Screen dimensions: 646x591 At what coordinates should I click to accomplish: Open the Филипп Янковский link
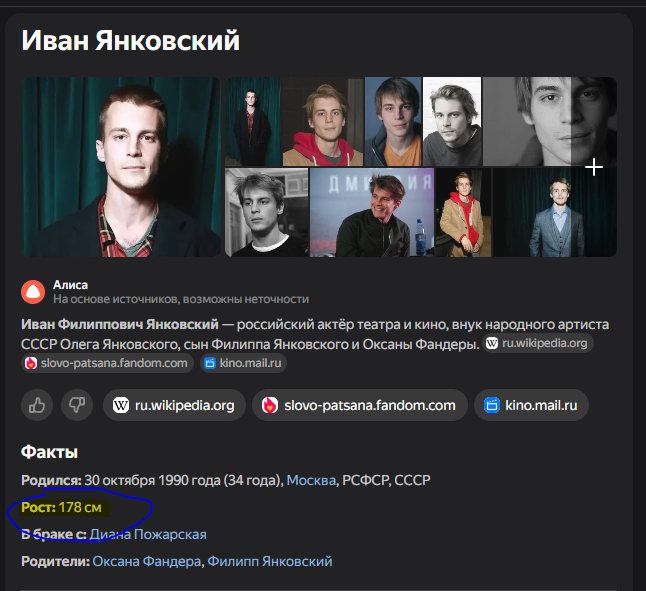pos(270,561)
